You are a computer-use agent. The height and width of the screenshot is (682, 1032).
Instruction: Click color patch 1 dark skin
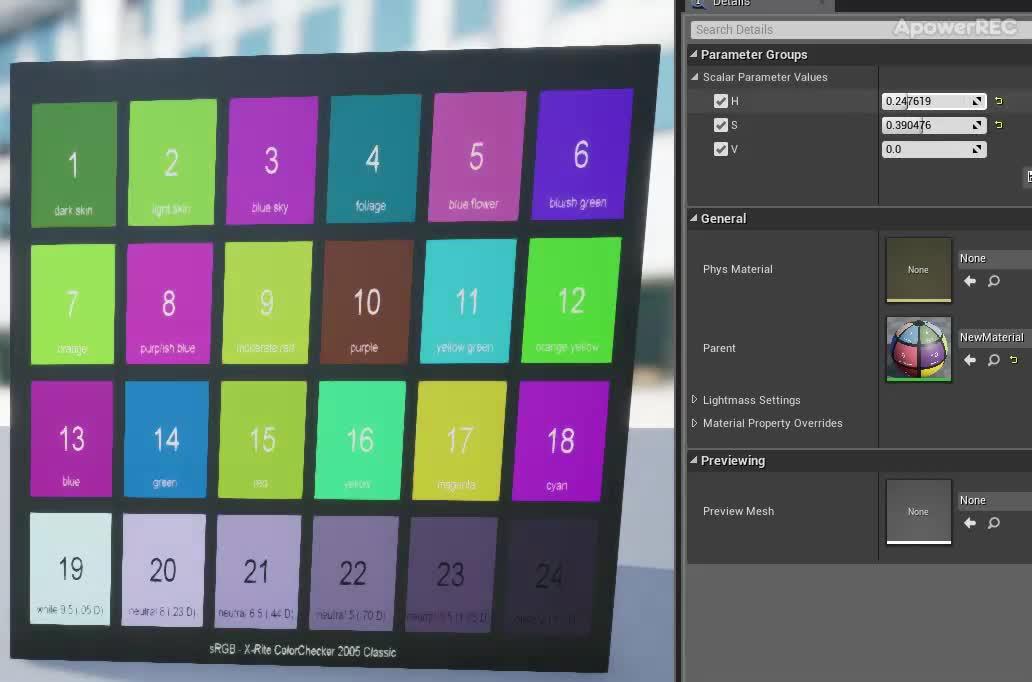(x=74, y=165)
